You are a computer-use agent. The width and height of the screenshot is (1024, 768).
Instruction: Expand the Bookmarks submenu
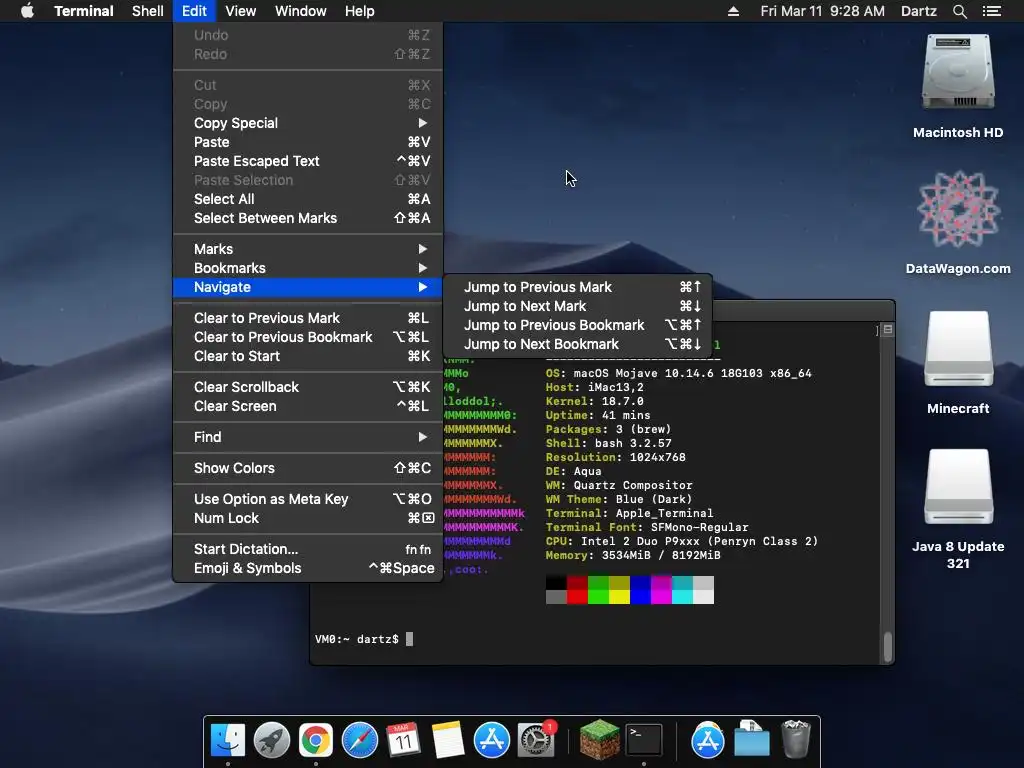click(x=308, y=268)
